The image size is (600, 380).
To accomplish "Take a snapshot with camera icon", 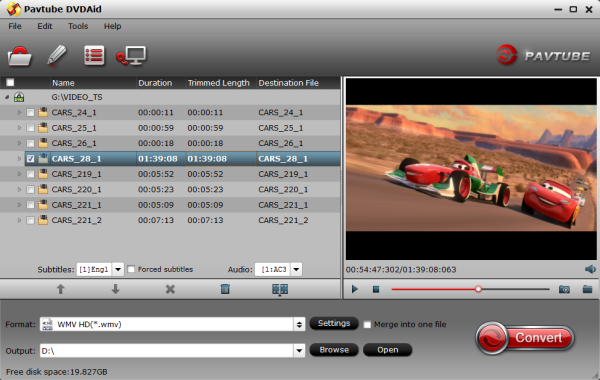I will [x=564, y=289].
